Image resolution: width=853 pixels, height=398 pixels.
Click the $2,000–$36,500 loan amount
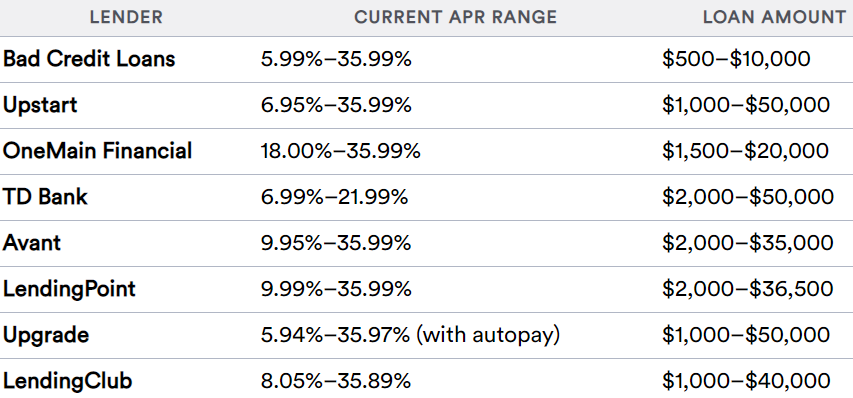[747, 289]
